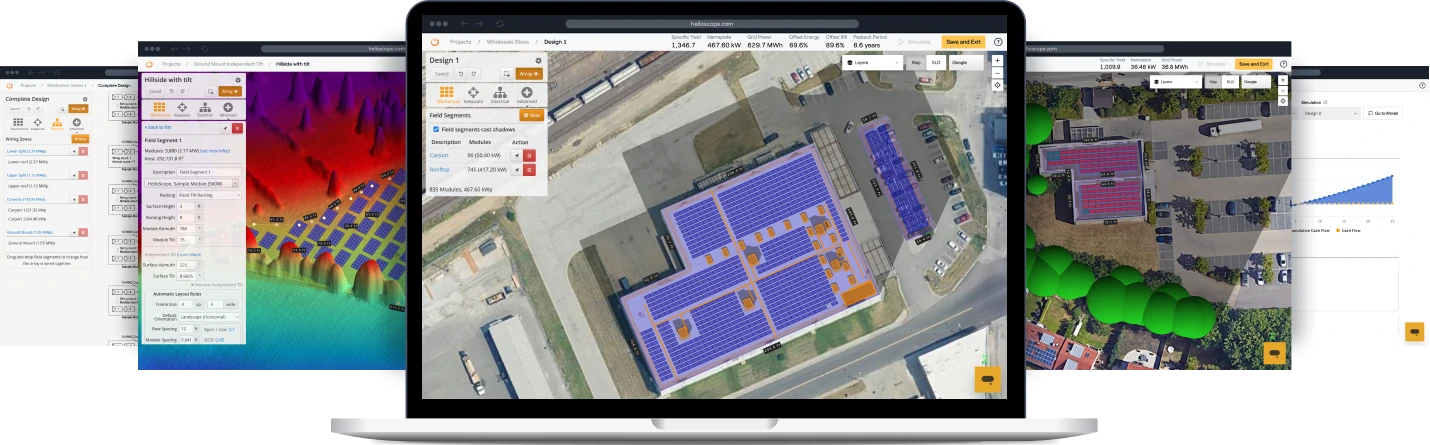The height and width of the screenshot is (445, 1430).
Task: Zoom in on the map with plus
Action: [x=997, y=61]
